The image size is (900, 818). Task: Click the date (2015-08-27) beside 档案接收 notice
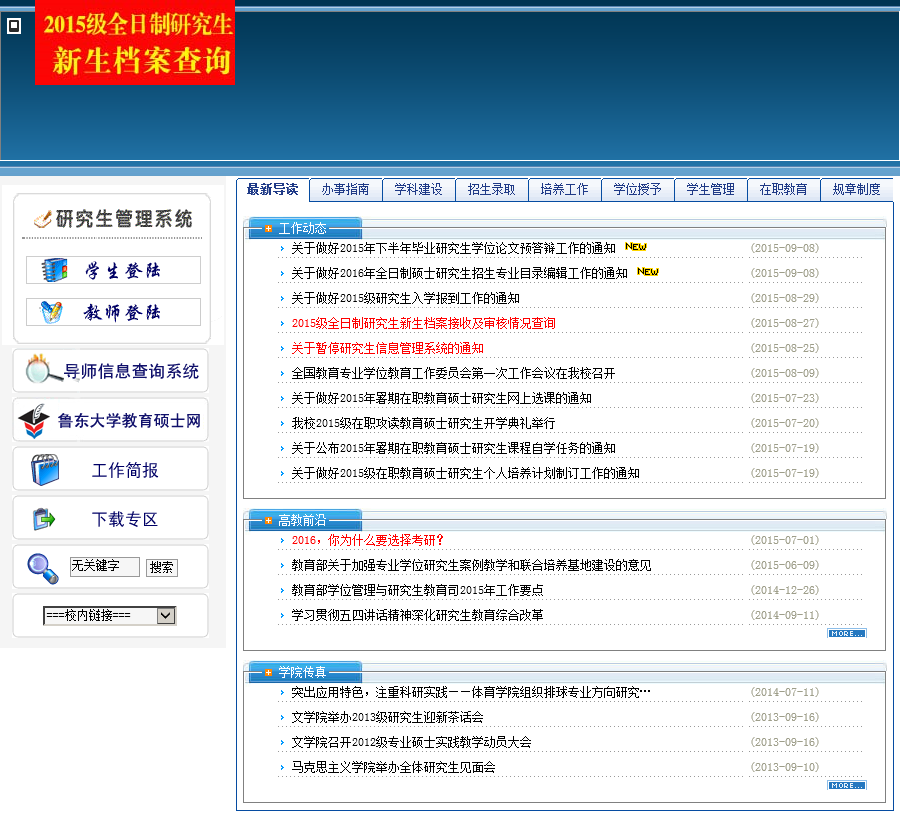[785, 323]
